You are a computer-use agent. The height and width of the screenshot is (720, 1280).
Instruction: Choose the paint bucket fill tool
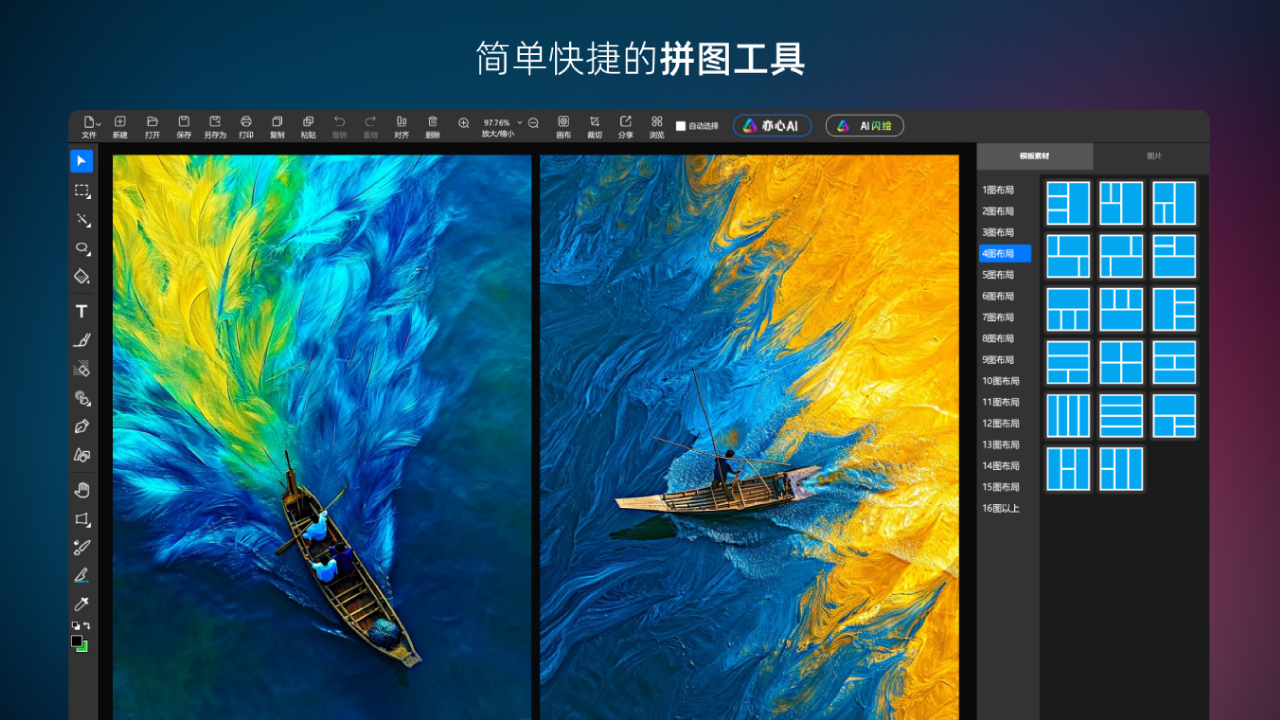click(82, 276)
